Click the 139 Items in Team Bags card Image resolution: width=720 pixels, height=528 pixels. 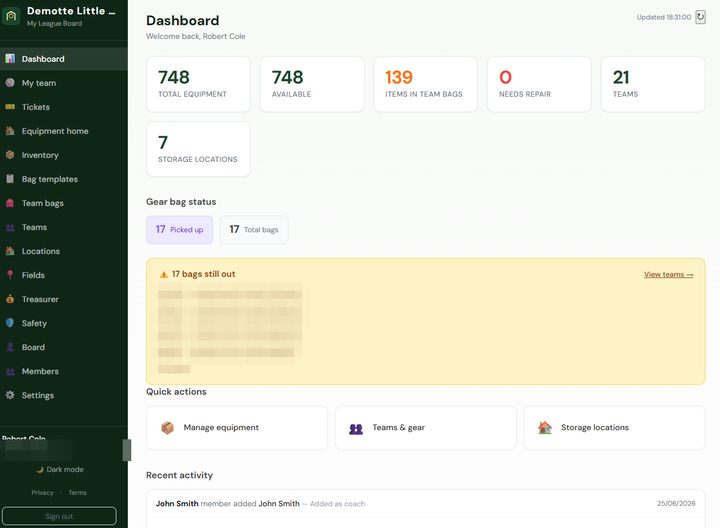pyautogui.click(x=426, y=84)
